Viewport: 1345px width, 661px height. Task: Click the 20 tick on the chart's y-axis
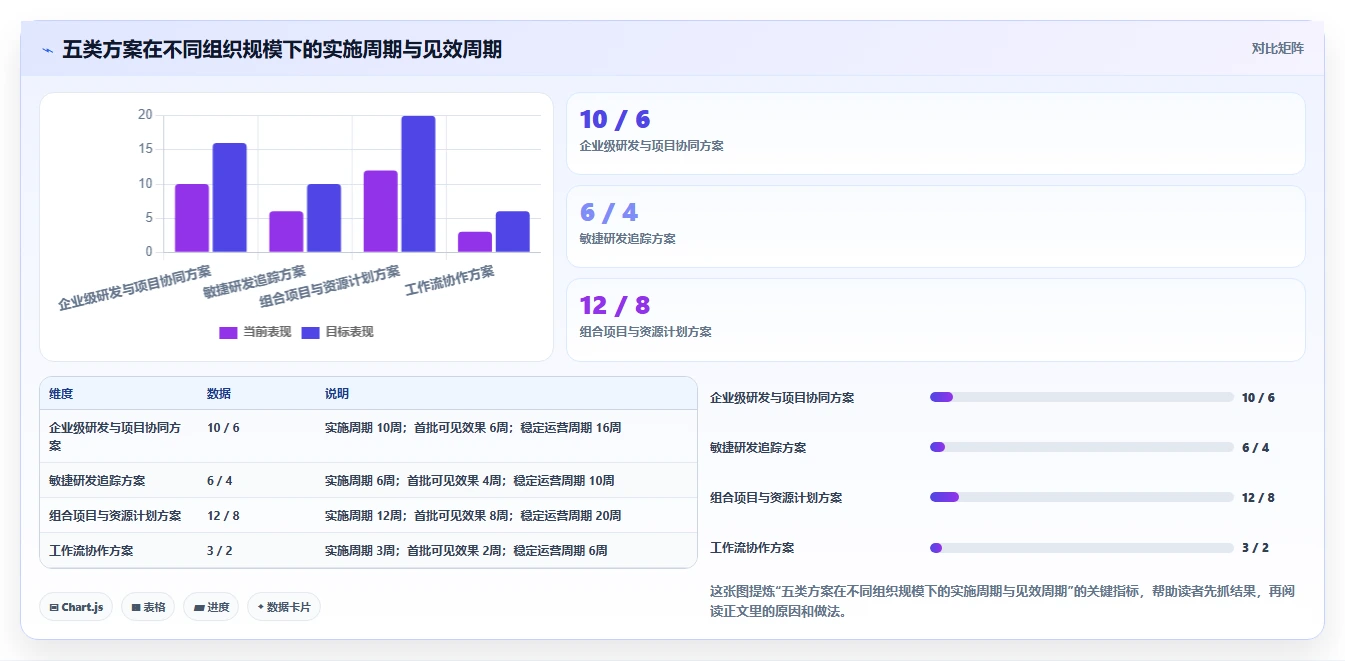[x=145, y=115]
